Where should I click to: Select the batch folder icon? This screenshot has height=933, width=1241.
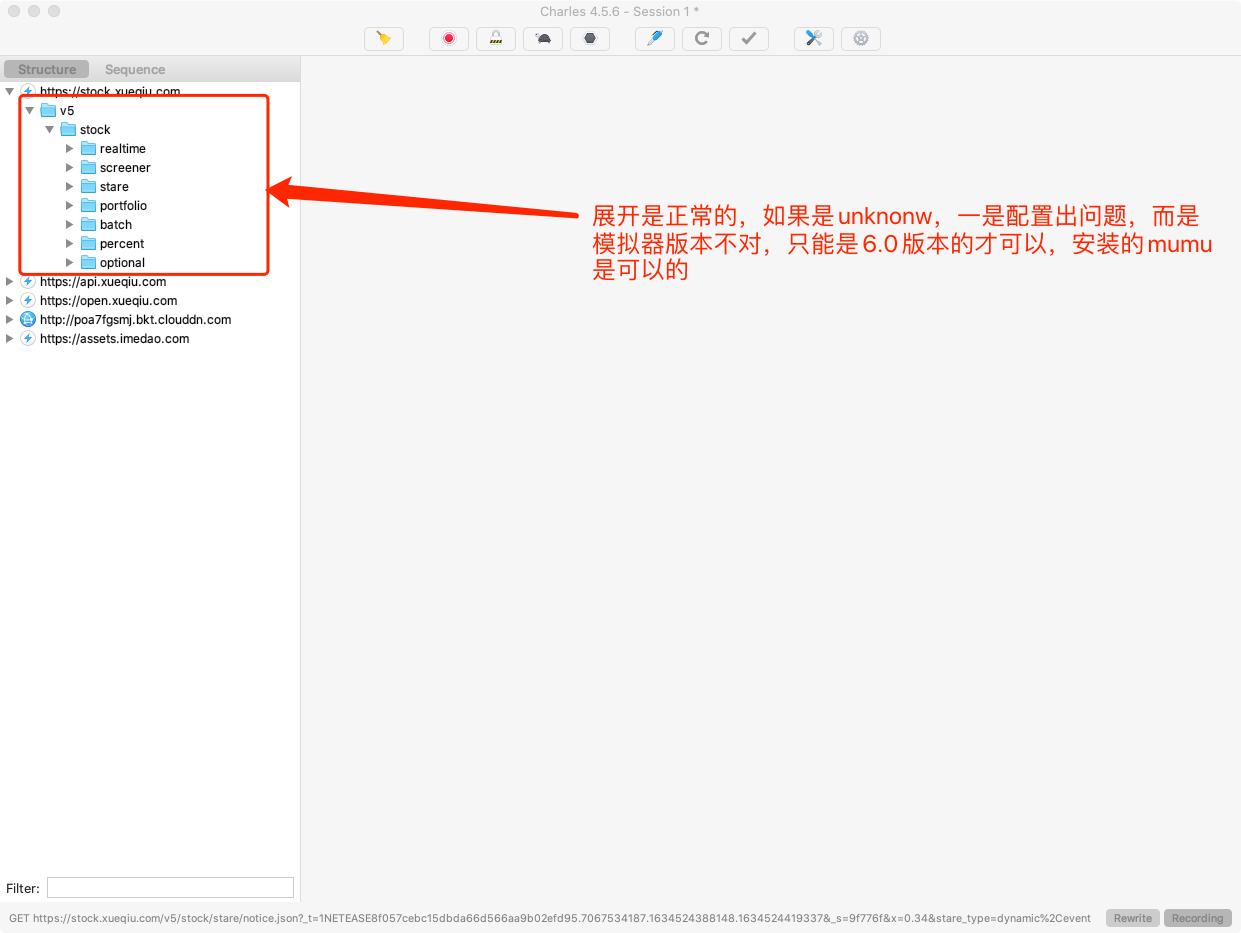[x=88, y=224]
